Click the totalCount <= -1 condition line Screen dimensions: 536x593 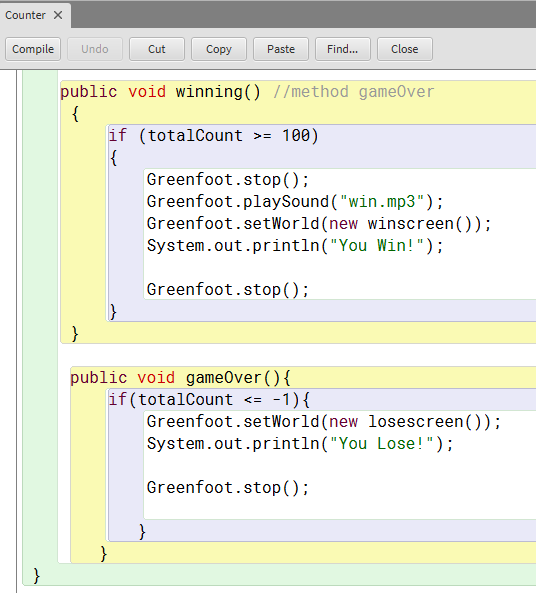(x=209, y=400)
